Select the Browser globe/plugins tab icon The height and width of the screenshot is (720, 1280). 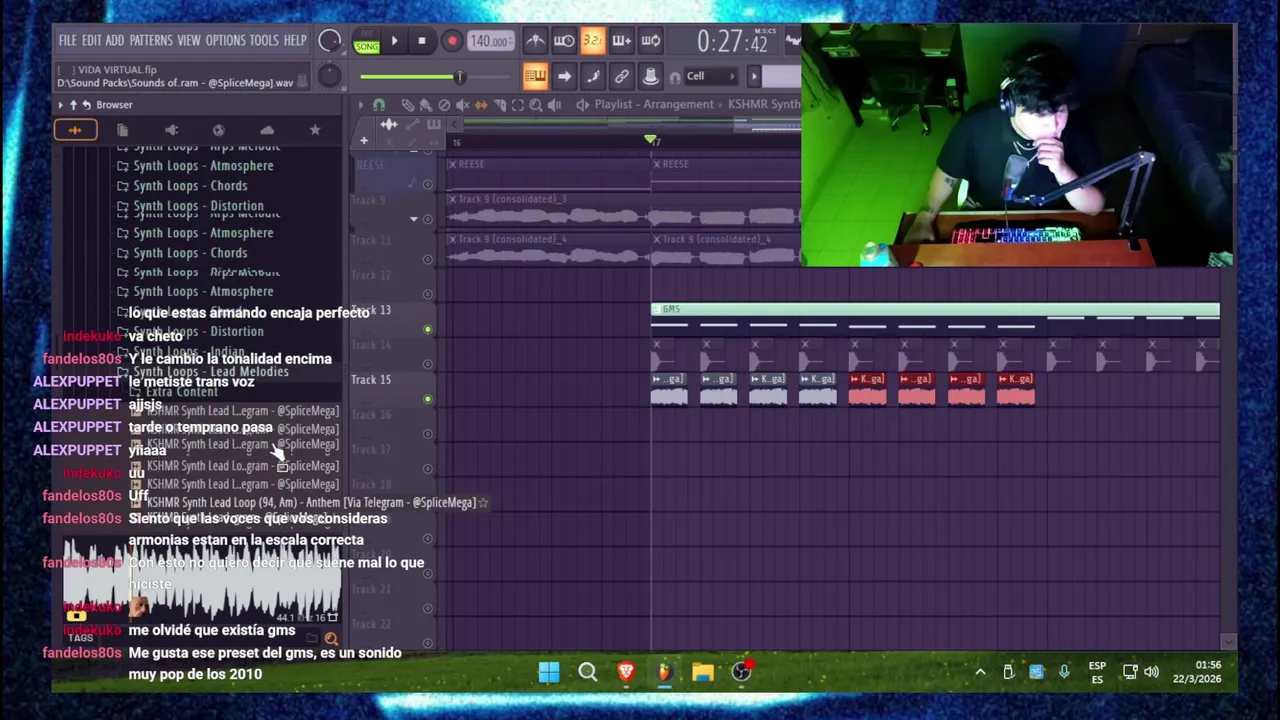(219, 130)
